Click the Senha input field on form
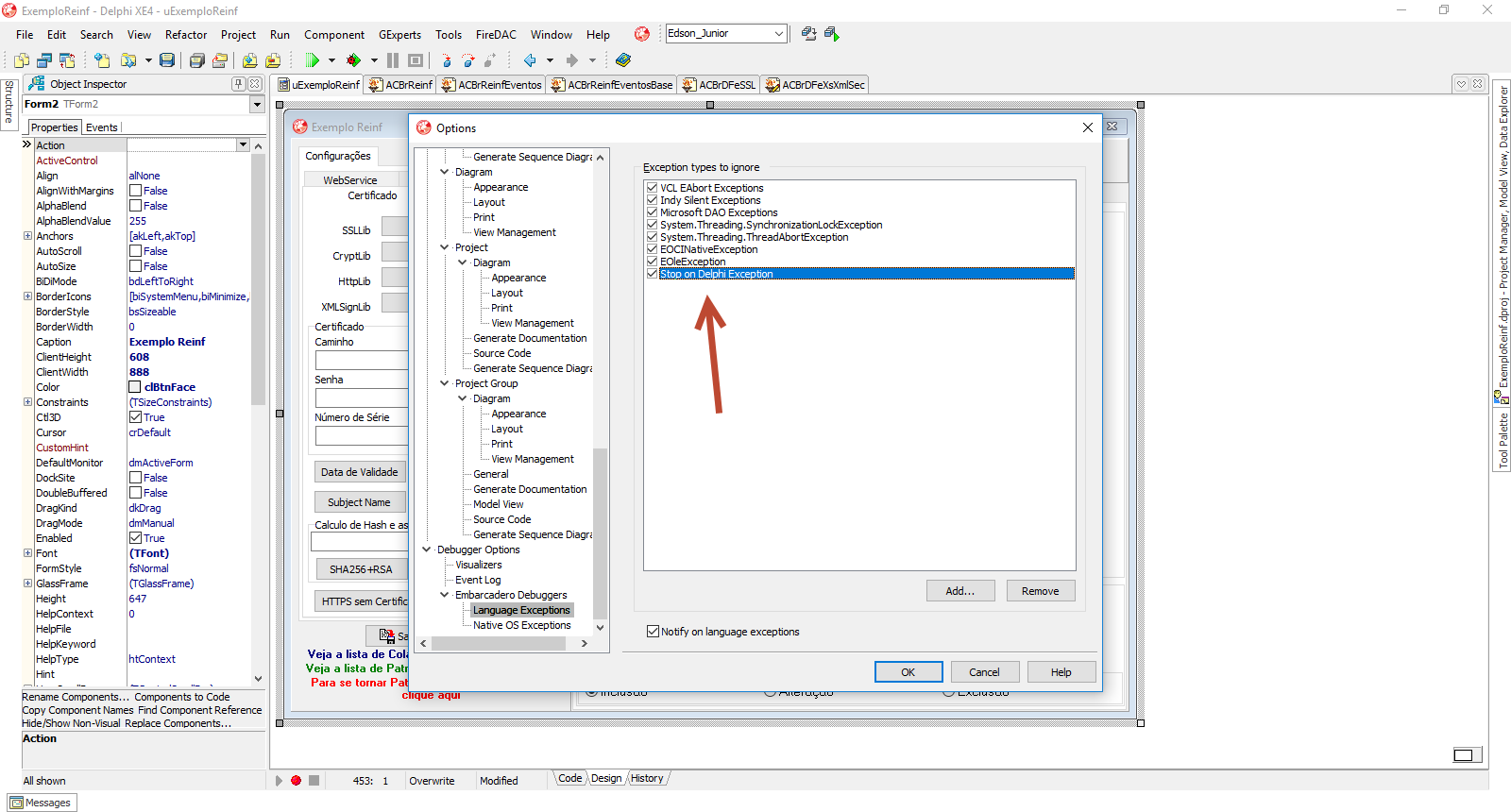The height and width of the screenshot is (812, 1511). point(362,398)
